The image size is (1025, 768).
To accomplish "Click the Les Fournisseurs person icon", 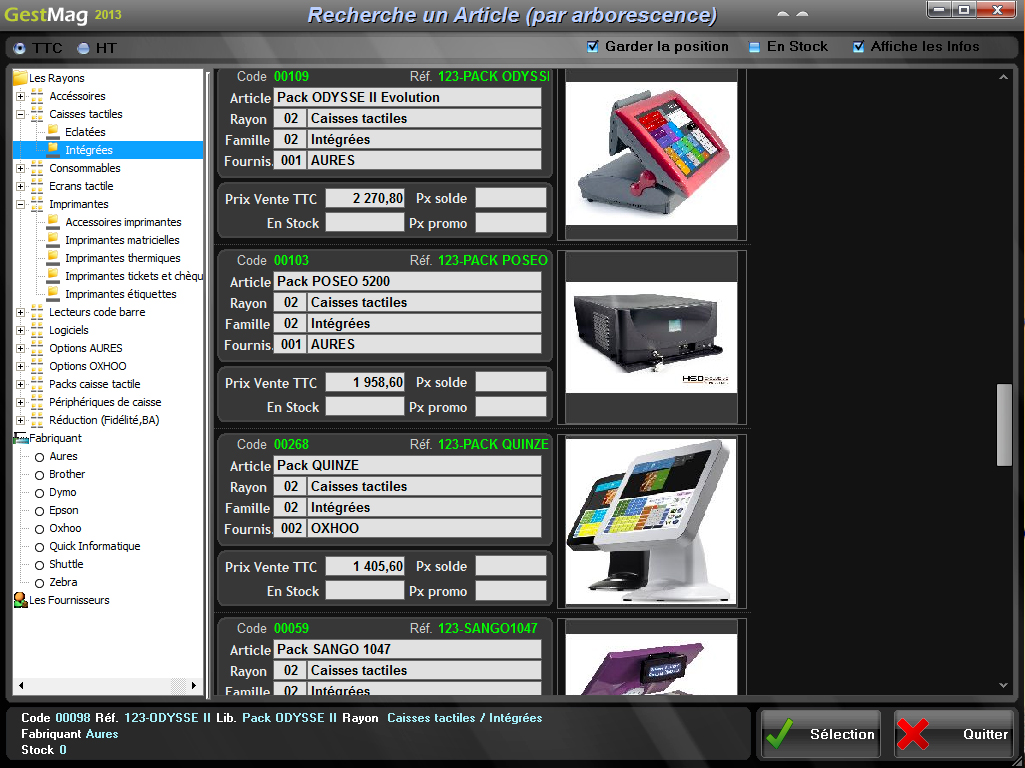I will [20, 600].
